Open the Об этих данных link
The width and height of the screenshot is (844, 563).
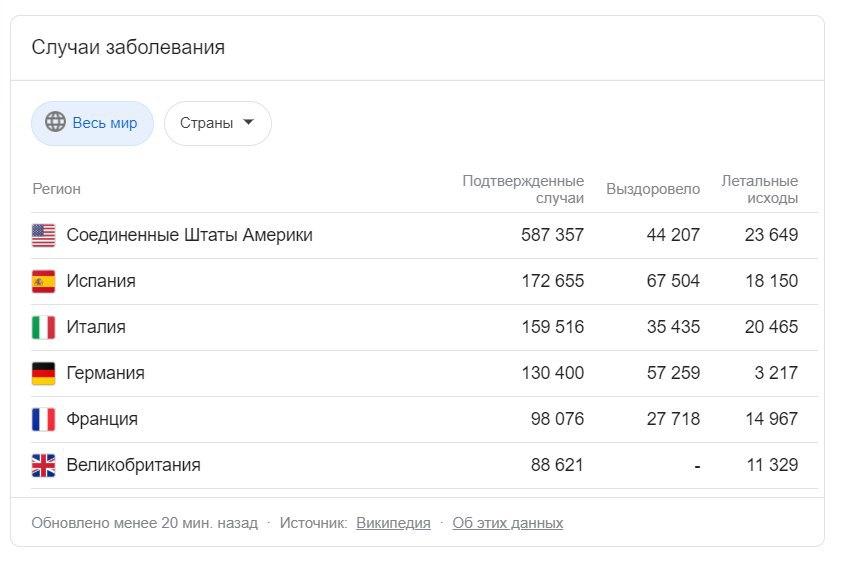(x=508, y=523)
